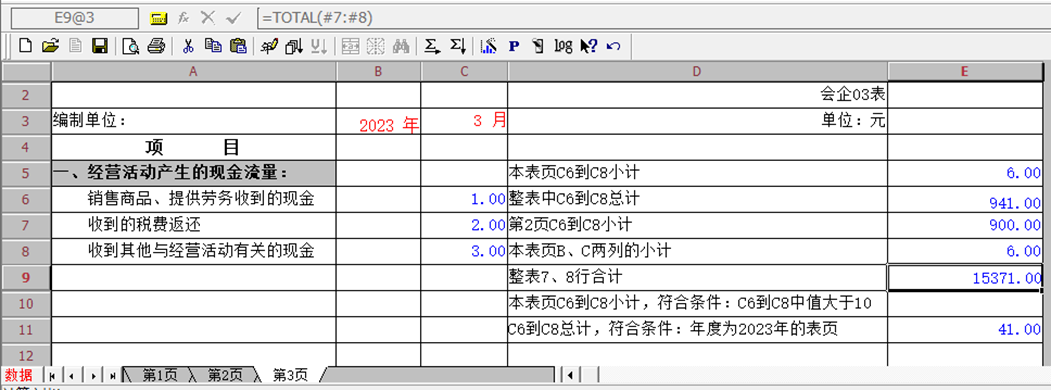Screen dimensions: 1051x390
Task: Copy the selected cell
Action: (213, 46)
